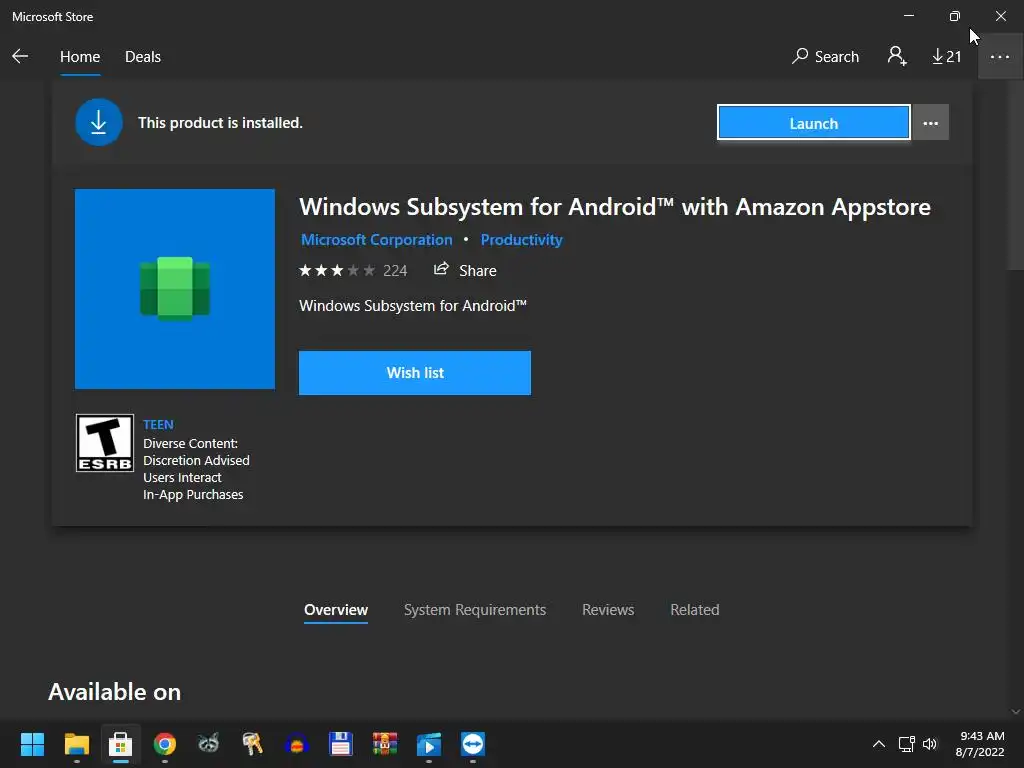Screen dimensions: 1024x768
Task: Open downloads and updates showing 21
Action: [x=946, y=57]
